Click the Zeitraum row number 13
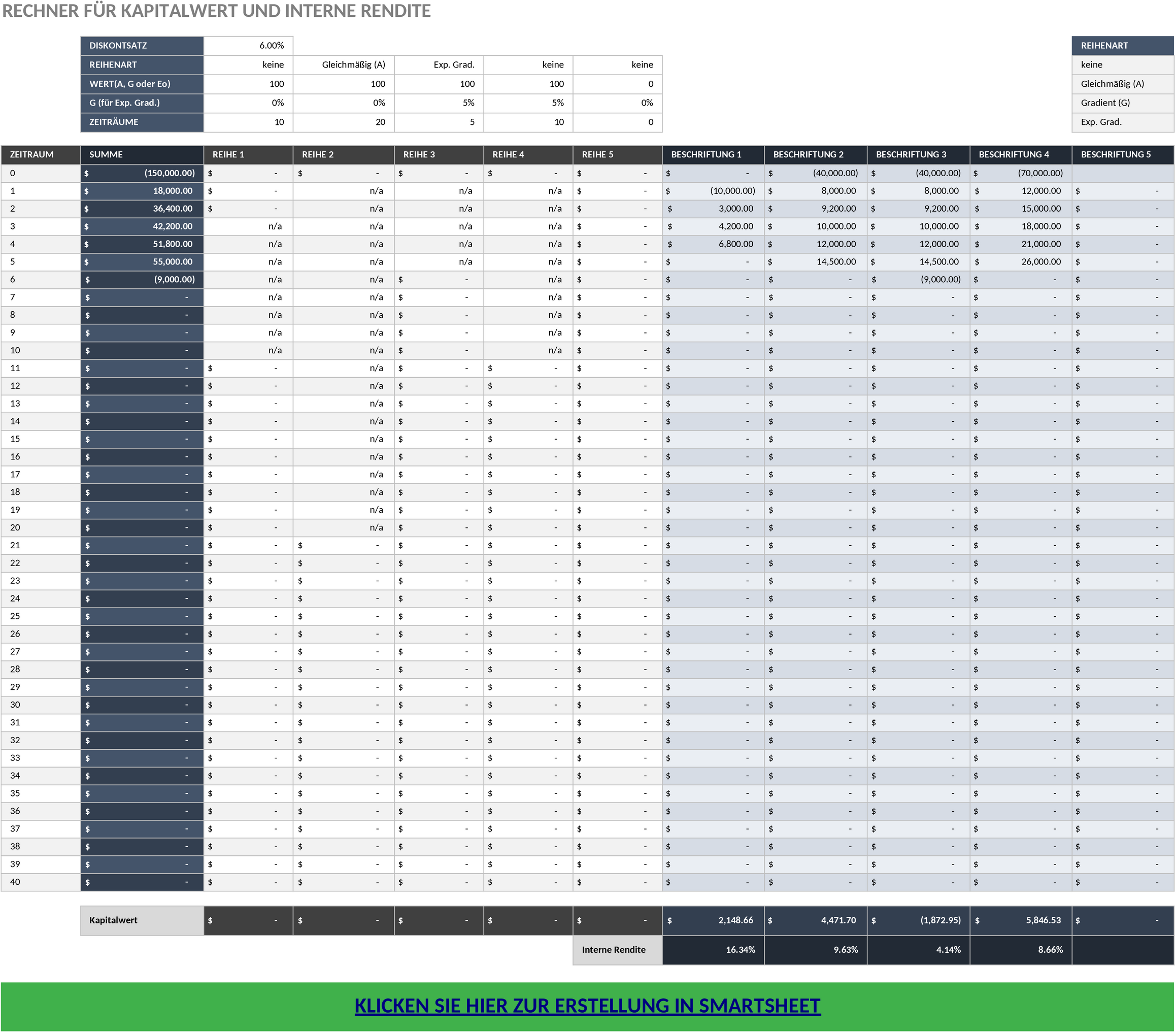 pyautogui.click(x=40, y=404)
